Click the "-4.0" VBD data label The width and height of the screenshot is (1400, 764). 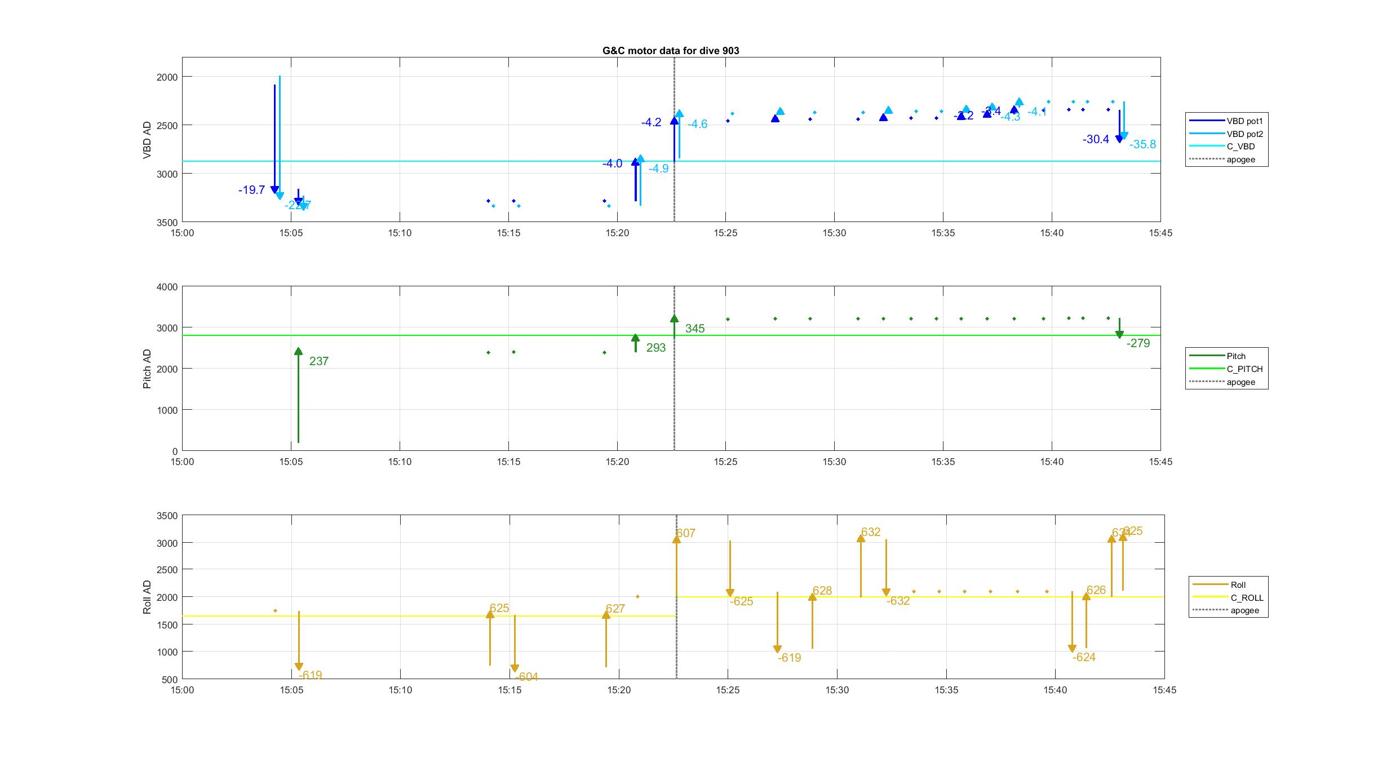(612, 164)
